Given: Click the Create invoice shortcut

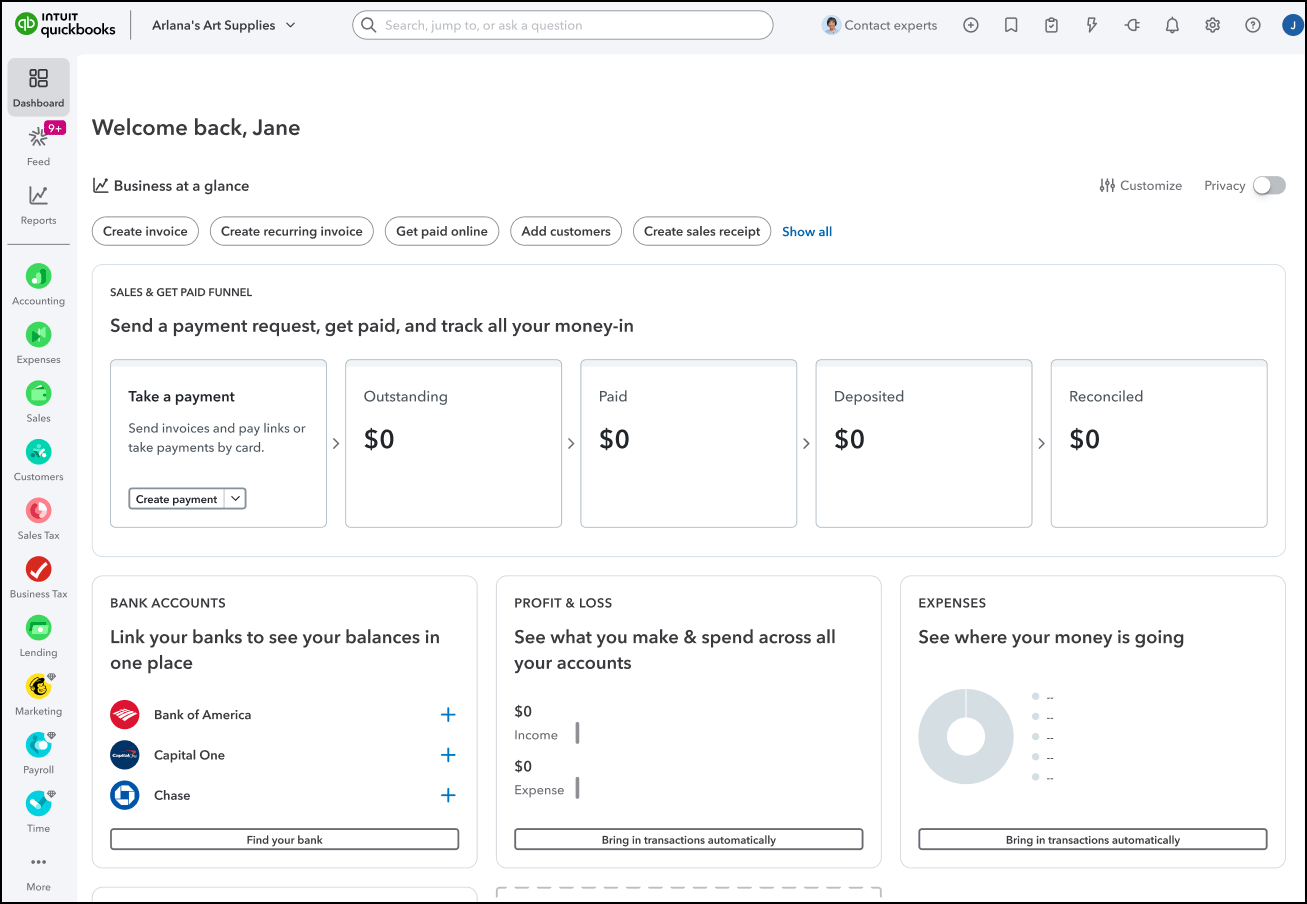Looking at the screenshot, I should (x=145, y=231).
